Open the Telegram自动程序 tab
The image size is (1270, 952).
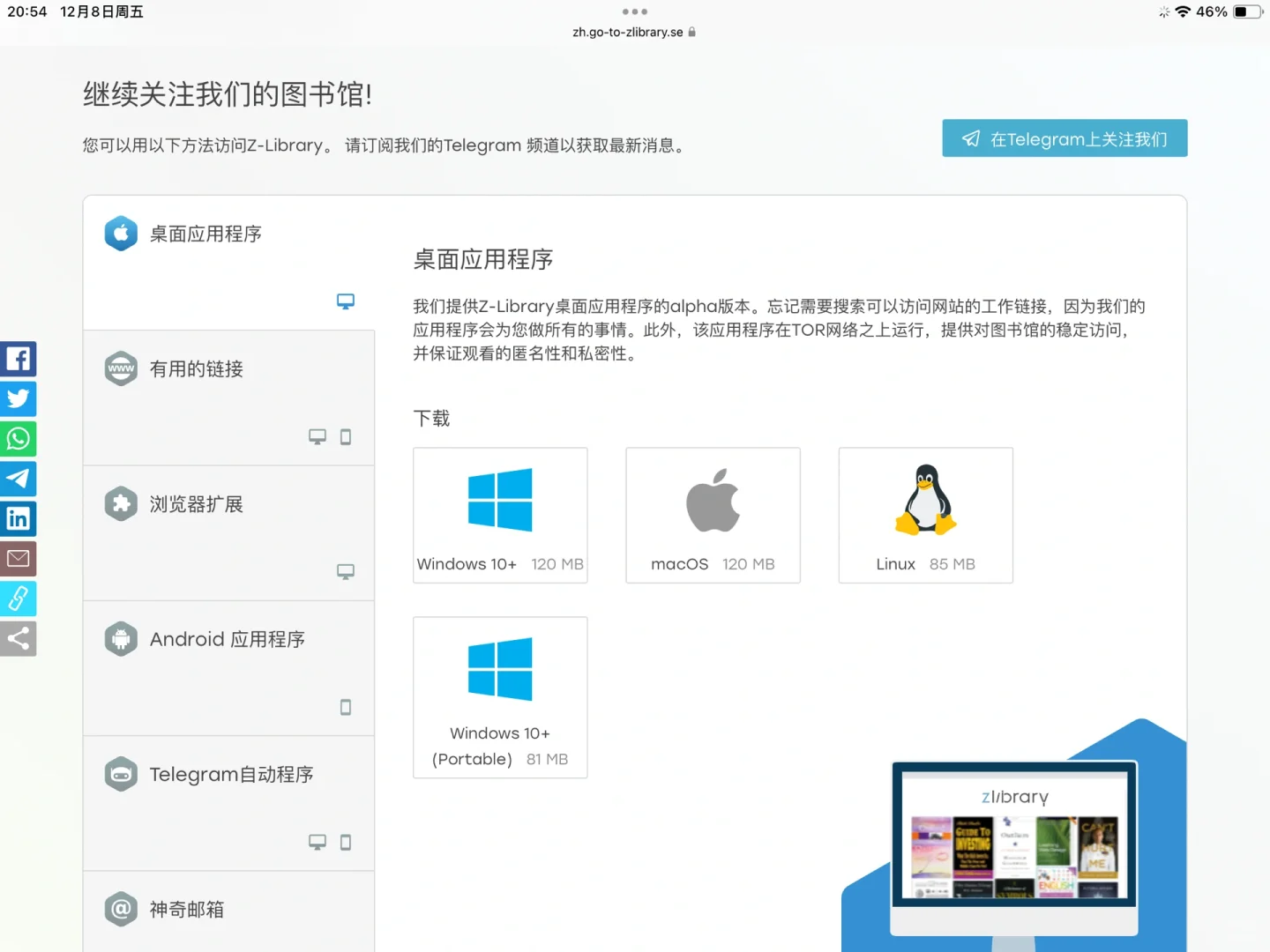(229, 803)
